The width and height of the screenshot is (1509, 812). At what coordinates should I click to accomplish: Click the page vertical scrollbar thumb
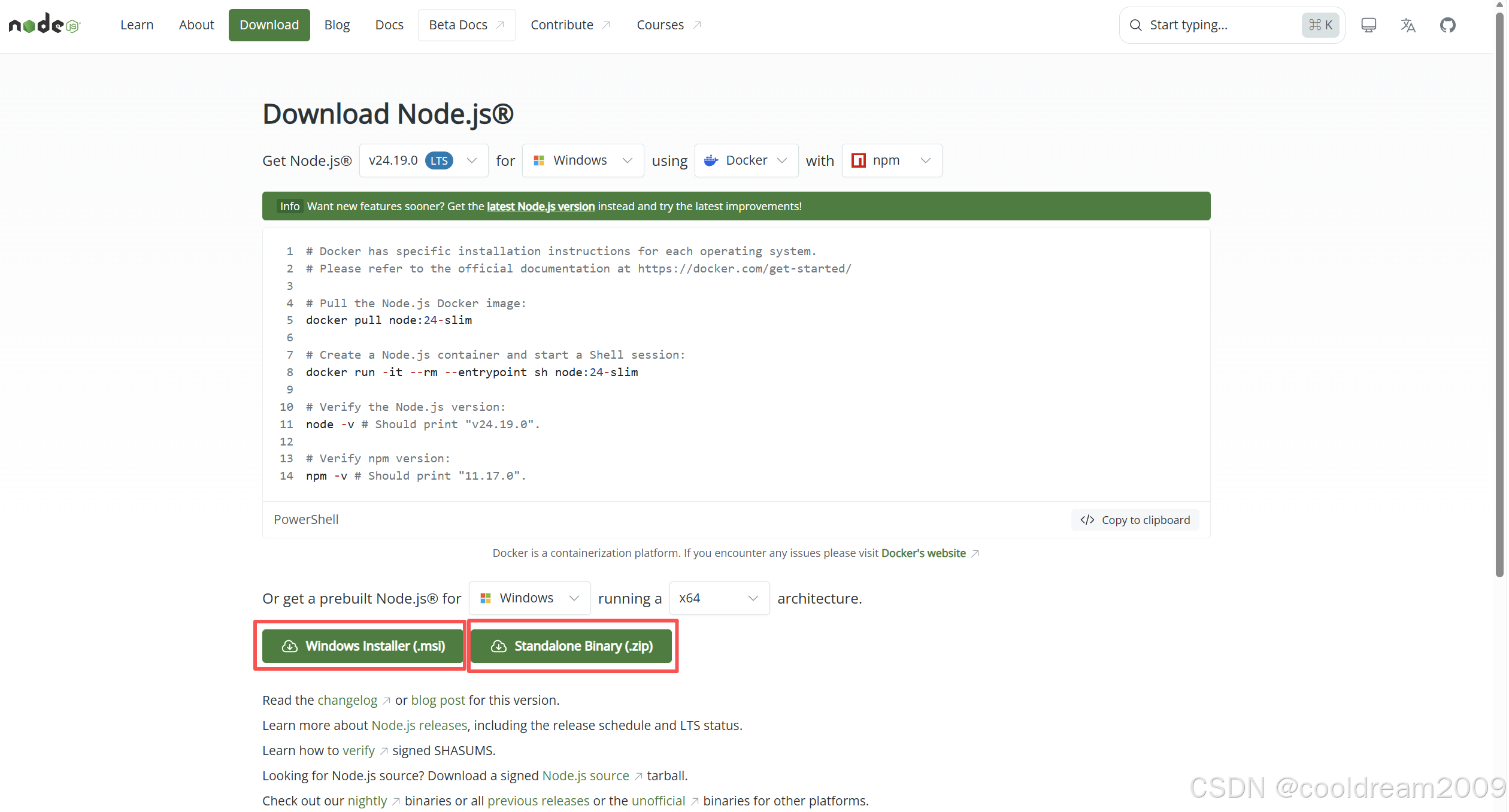[1500, 293]
